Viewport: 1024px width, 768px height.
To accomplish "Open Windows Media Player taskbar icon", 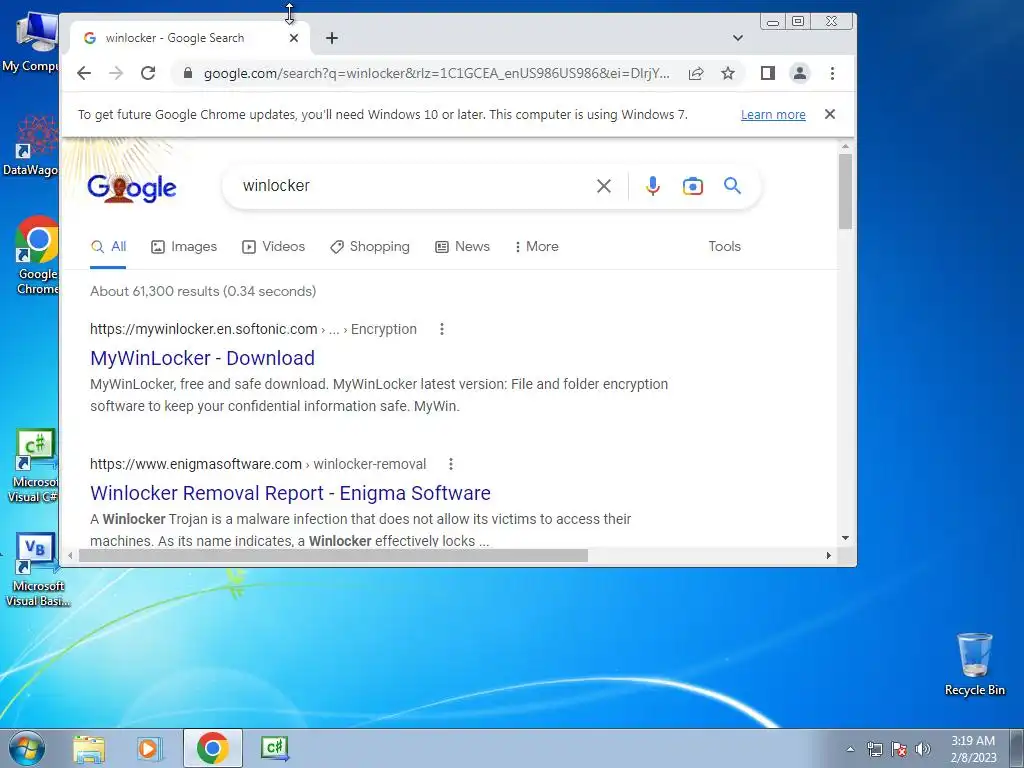I will tap(150, 749).
